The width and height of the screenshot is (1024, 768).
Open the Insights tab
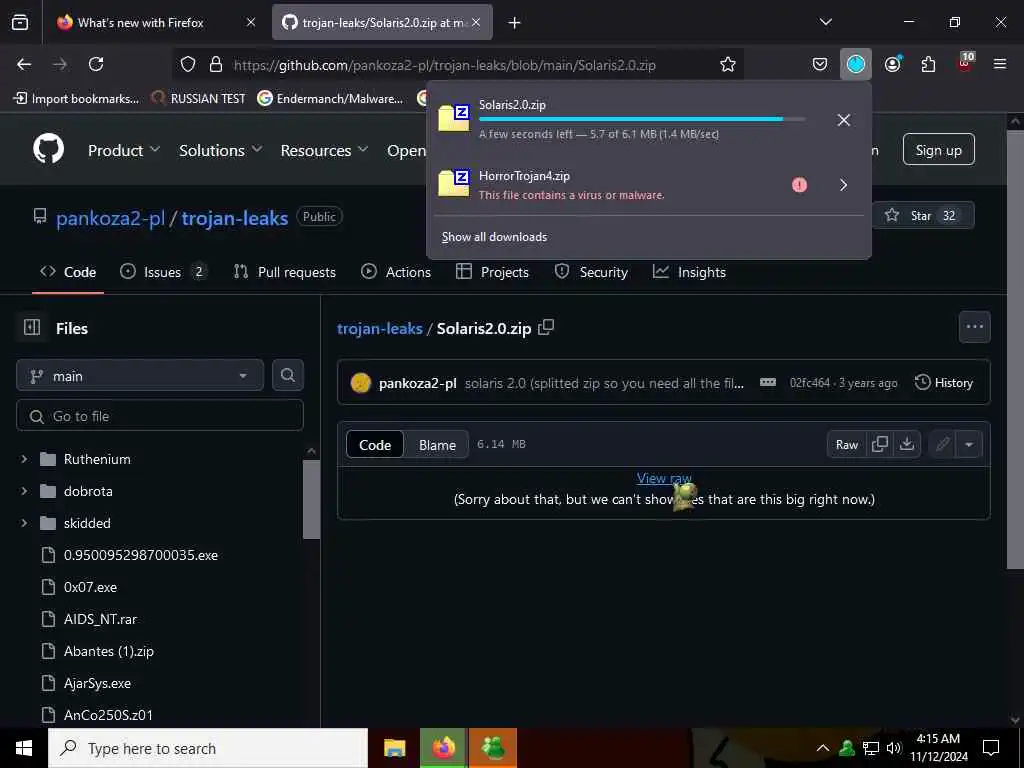(689, 272)
